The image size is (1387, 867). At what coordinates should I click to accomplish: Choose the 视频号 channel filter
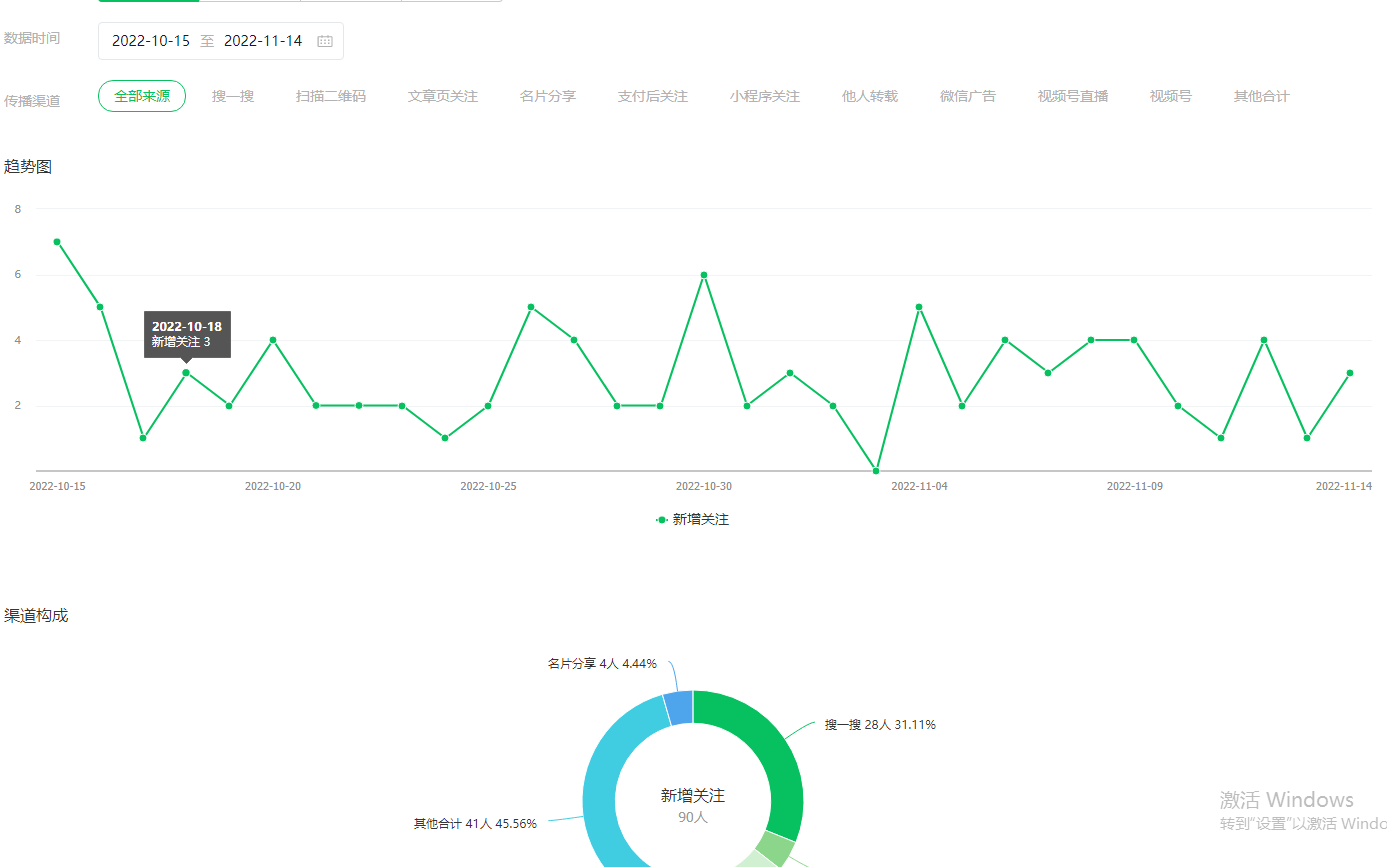click(1171, 96)
